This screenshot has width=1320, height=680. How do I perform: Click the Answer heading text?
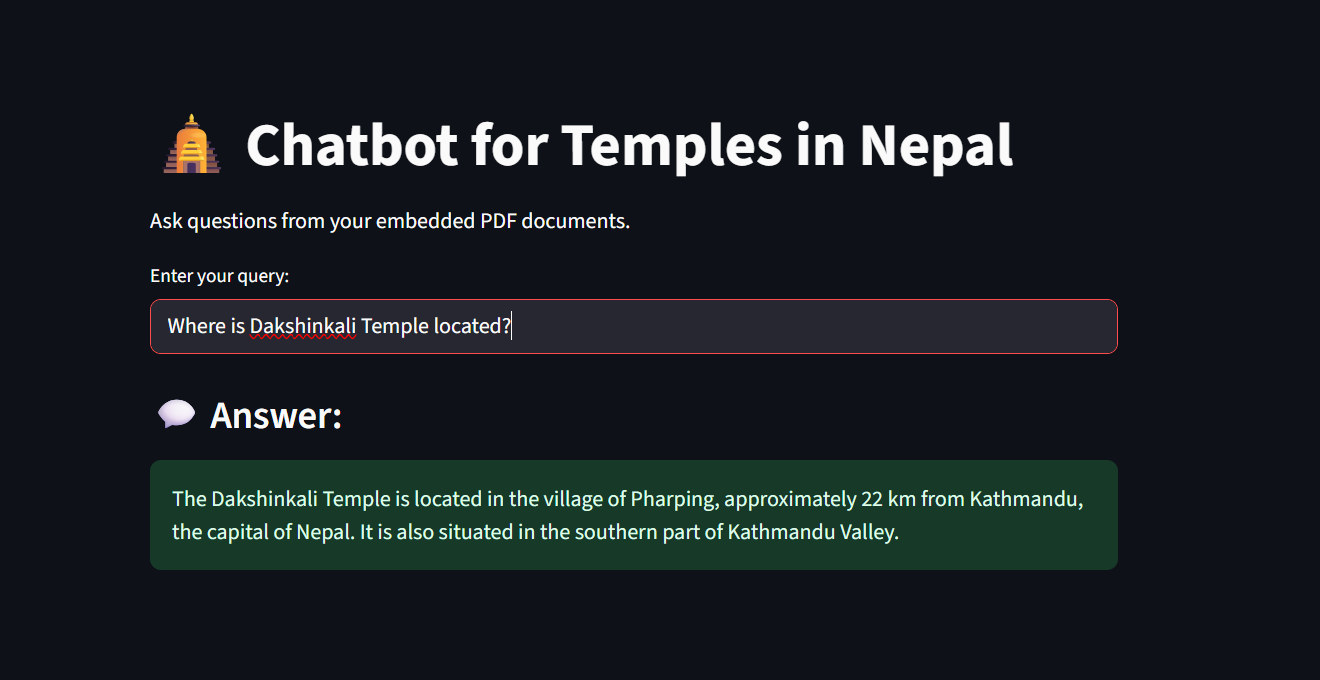coord(275,414)
